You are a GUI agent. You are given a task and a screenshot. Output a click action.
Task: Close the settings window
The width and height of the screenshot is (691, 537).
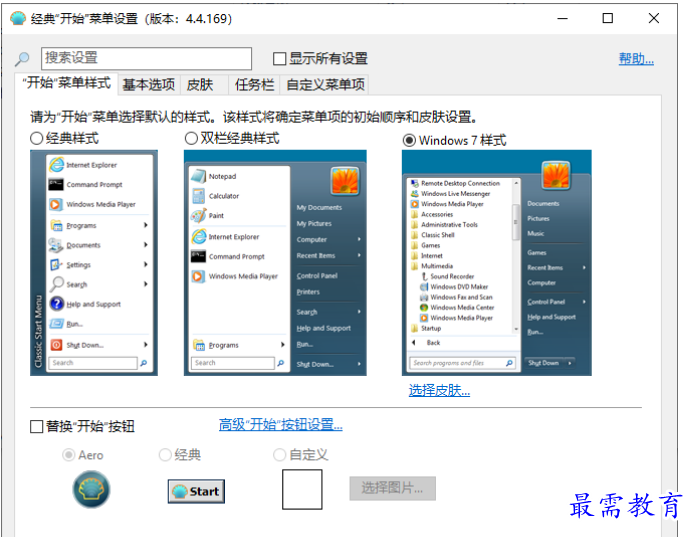click(654, 19)
